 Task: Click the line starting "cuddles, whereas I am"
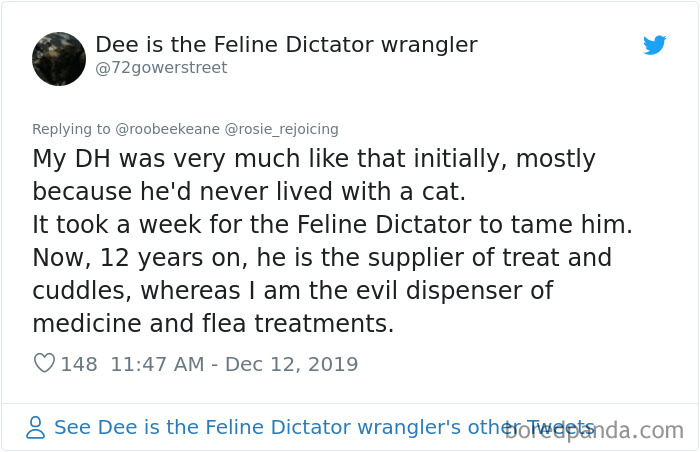(293, 291)
